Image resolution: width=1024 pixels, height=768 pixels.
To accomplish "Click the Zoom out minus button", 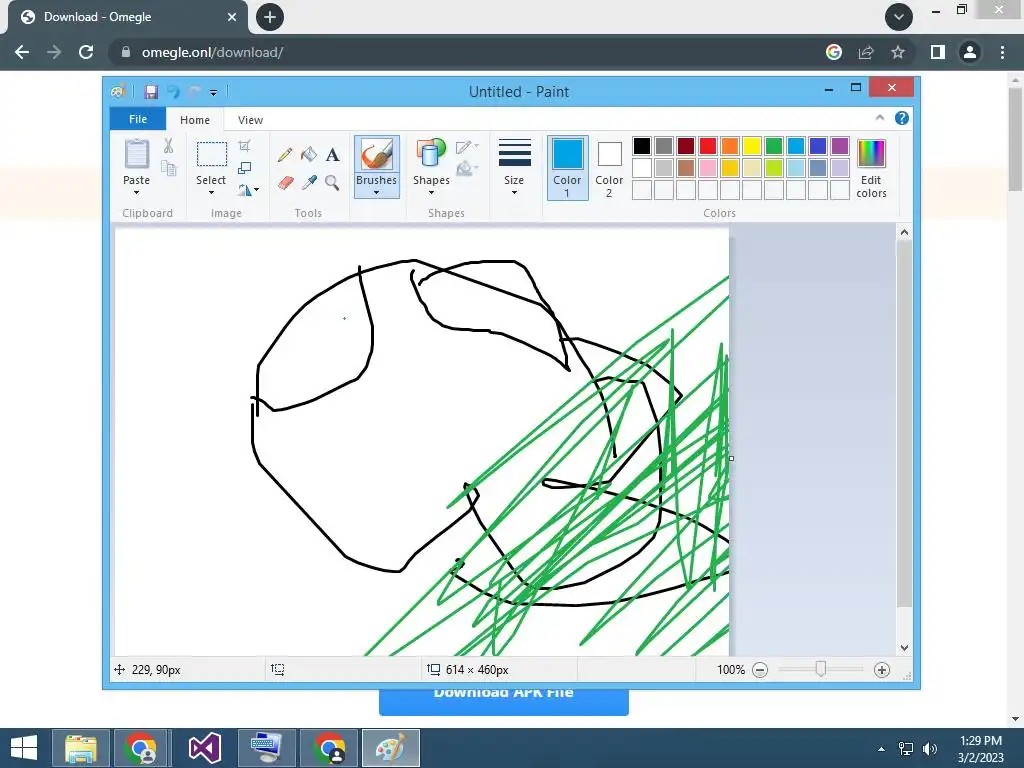I will 760,670.
